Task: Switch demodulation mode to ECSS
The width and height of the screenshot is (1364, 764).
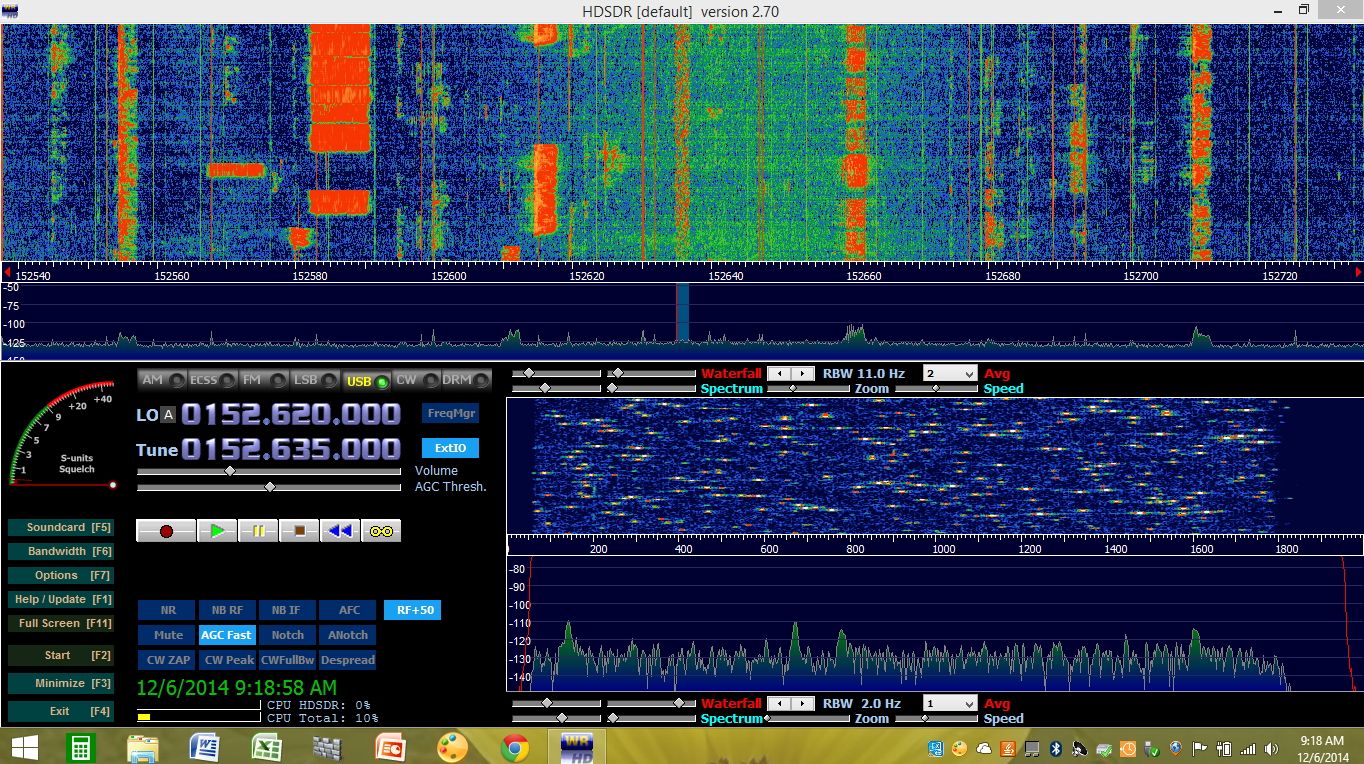Action: pos(213,380)
